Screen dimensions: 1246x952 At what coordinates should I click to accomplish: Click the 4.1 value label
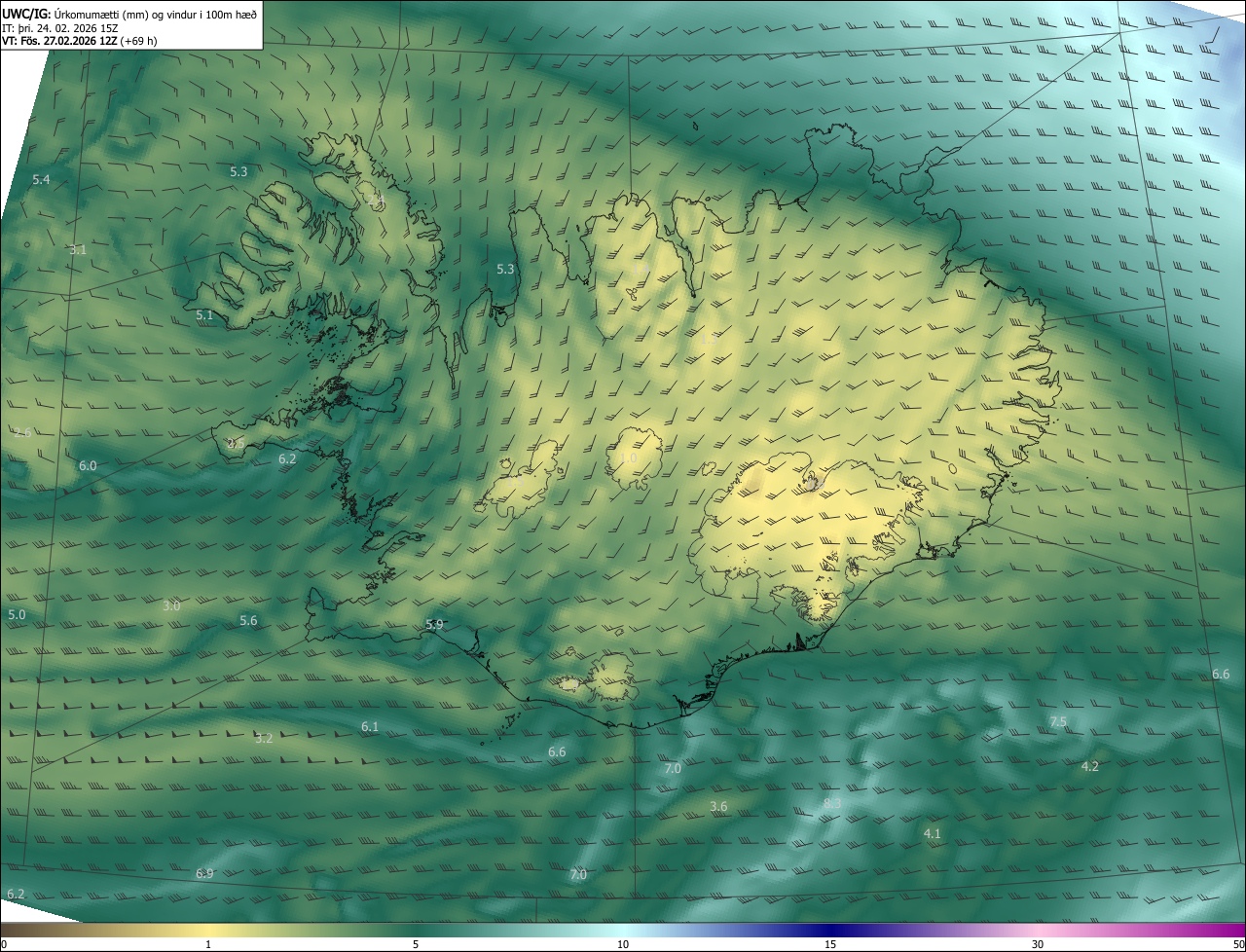click(932, 834)
